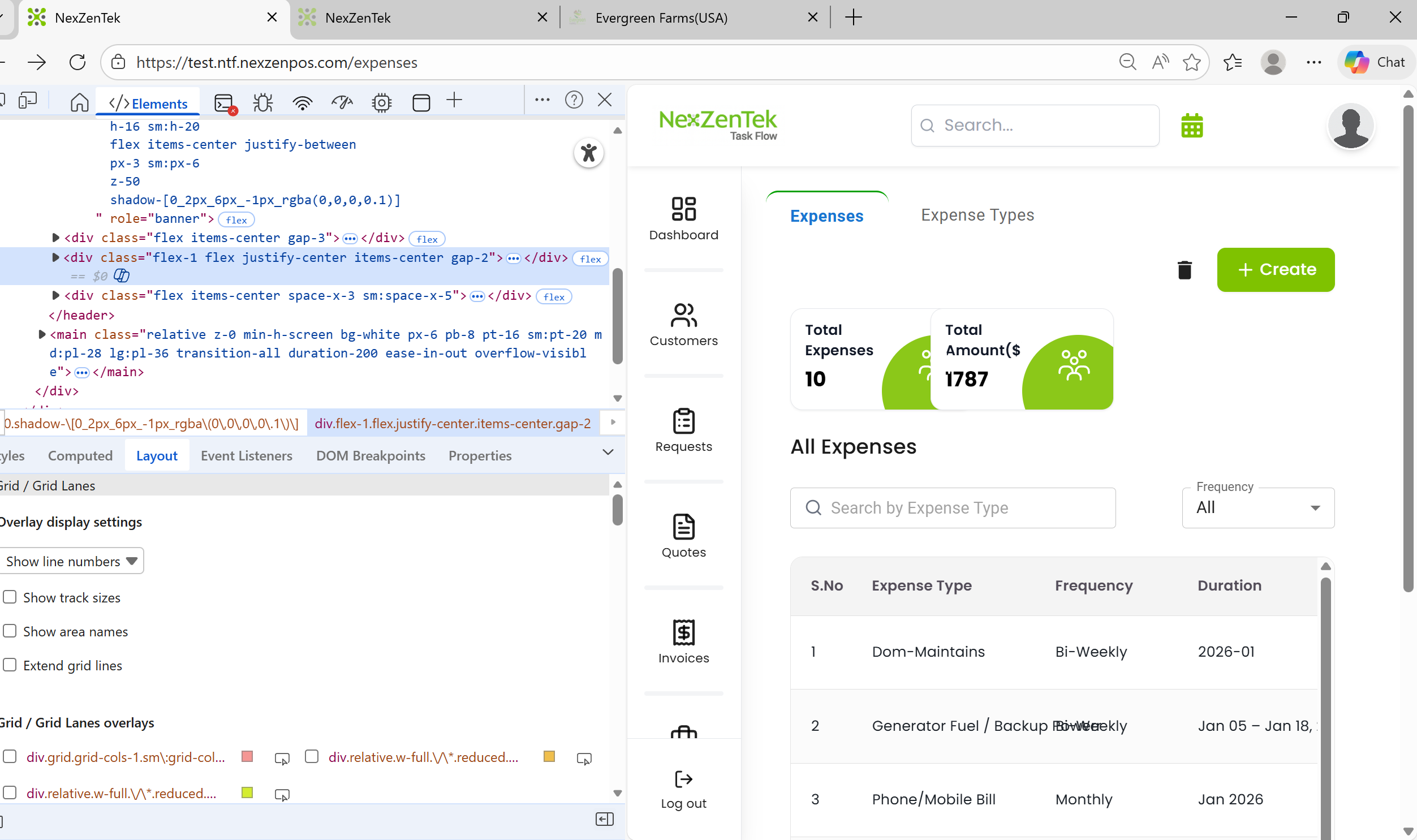The height and width of the screenshot is (840, 1417).
Task: Click the pink grid overlay color swatch
Action: pos(247,757)
